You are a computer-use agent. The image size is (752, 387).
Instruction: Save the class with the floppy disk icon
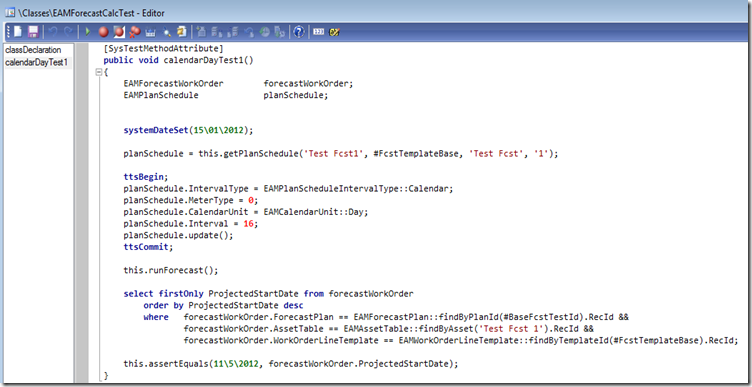(33, 32)
